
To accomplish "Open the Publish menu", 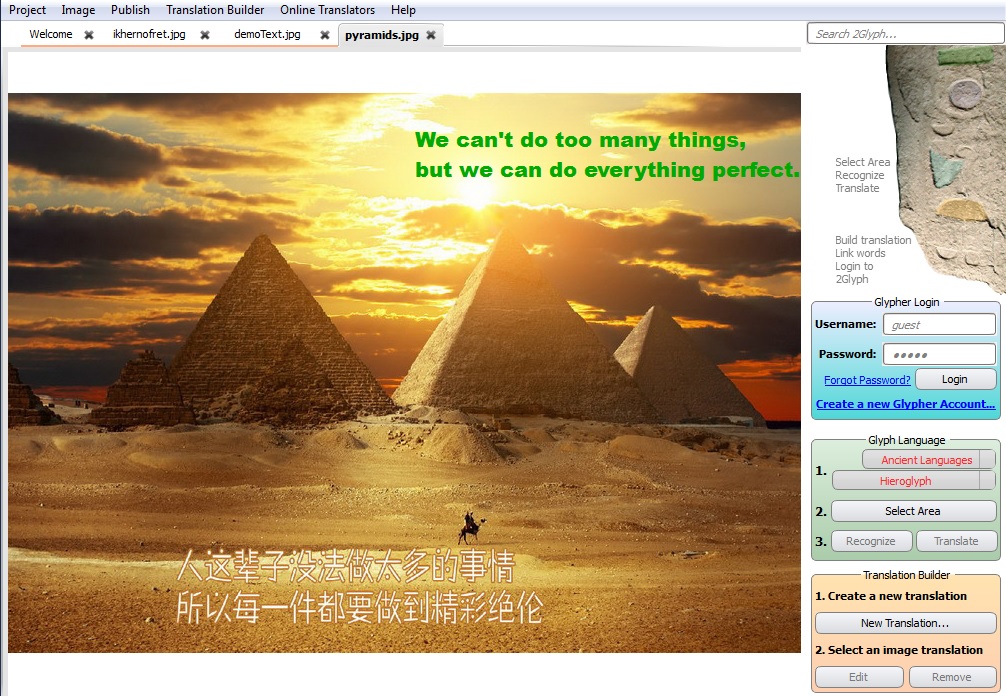I will click(x=130, y=10).
